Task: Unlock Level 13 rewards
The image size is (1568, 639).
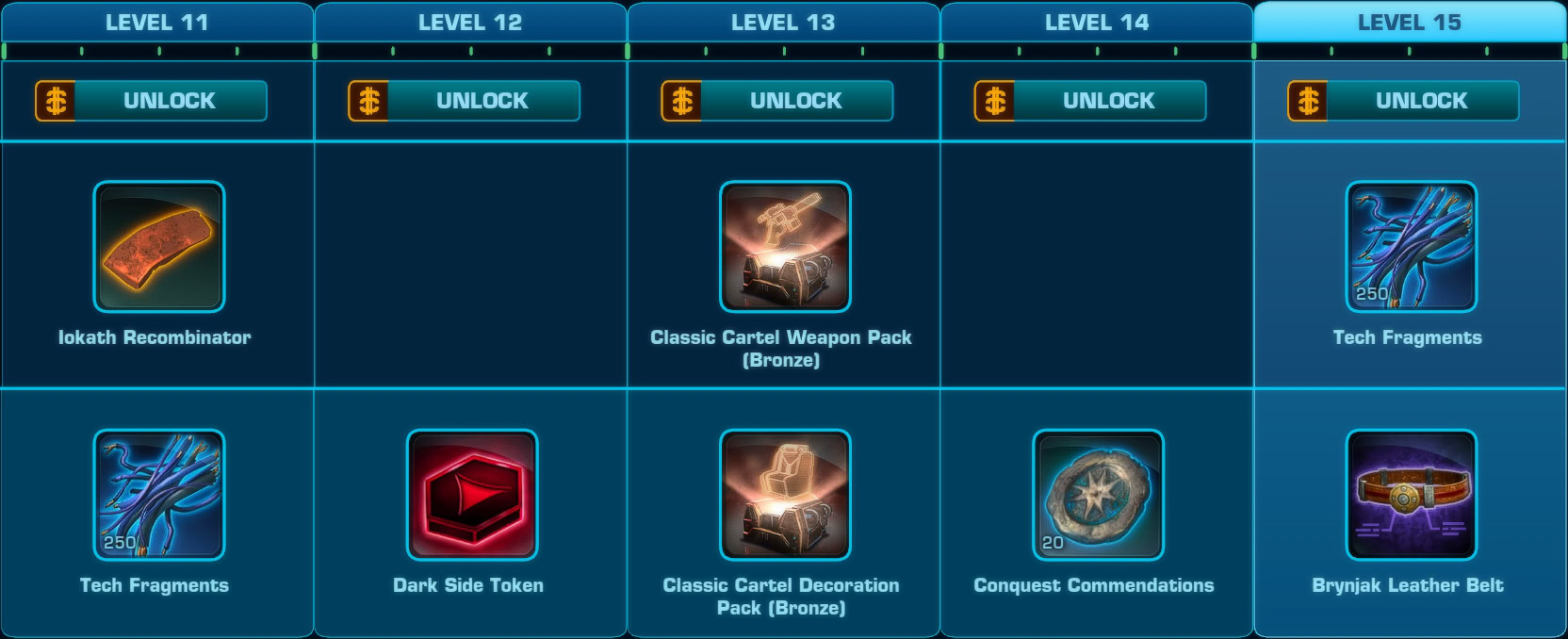Action: (776, 101)
